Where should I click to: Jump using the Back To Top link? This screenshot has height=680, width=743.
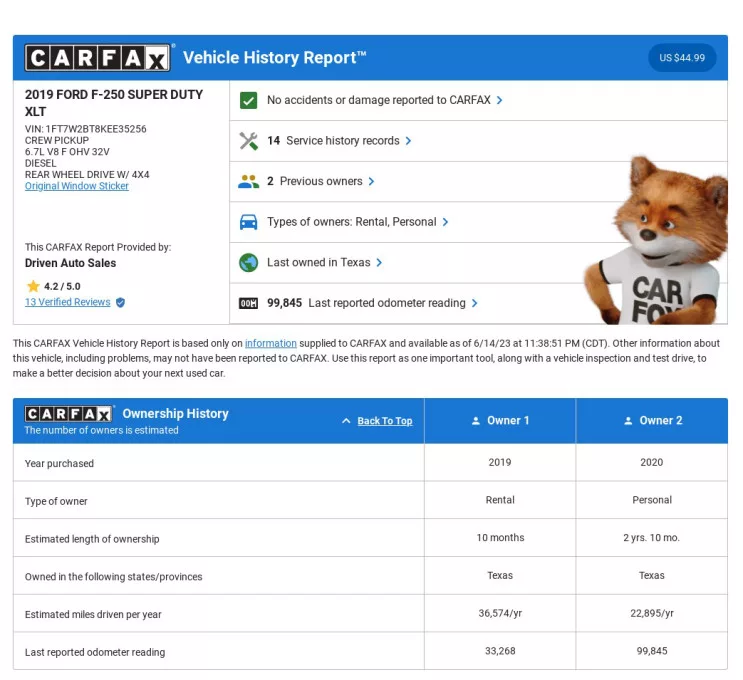click(384, 421)
